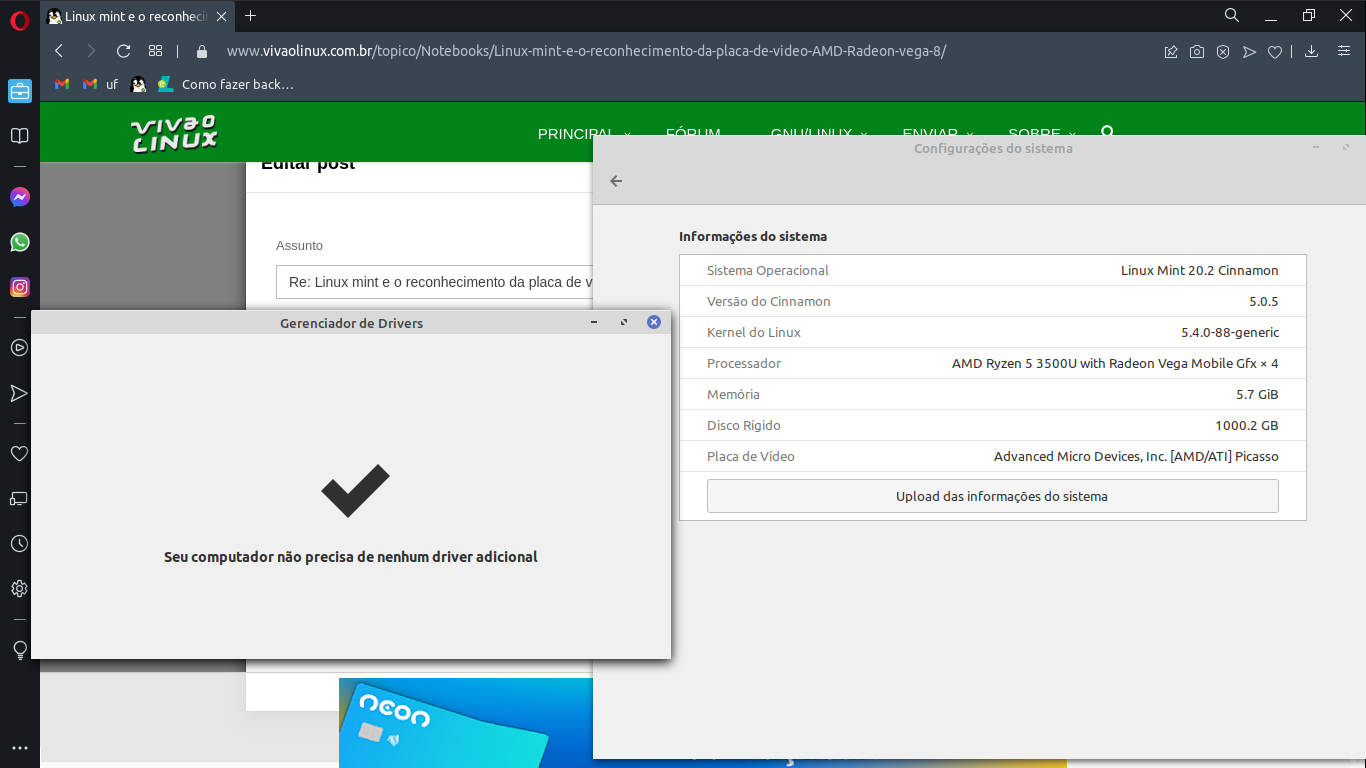Open Facebook Messenger in Opera sidebar

coord(19,197)
